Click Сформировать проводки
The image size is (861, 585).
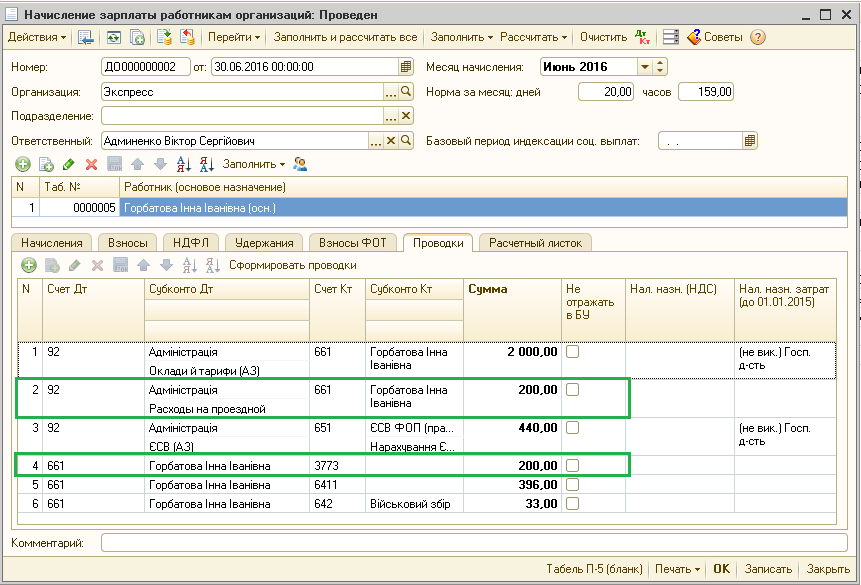(293, 266)
